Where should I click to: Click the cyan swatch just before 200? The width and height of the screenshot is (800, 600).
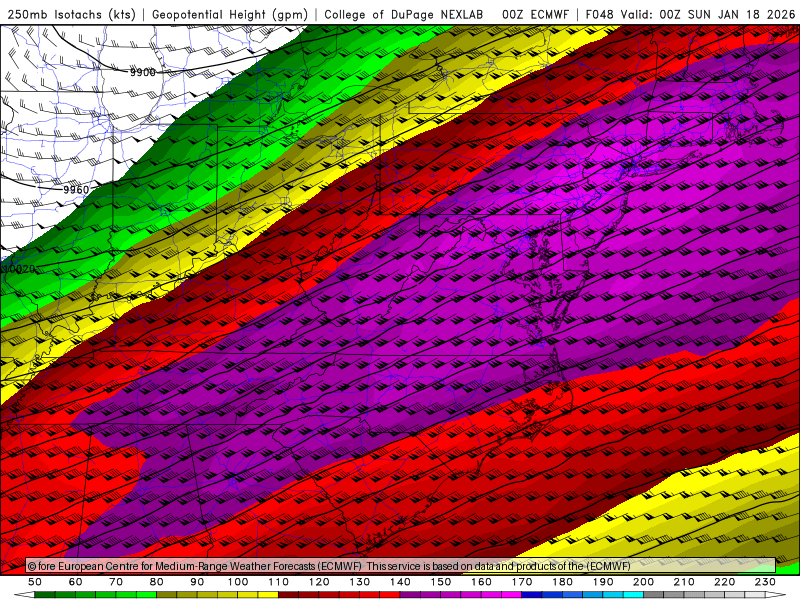tap(633, 595)
